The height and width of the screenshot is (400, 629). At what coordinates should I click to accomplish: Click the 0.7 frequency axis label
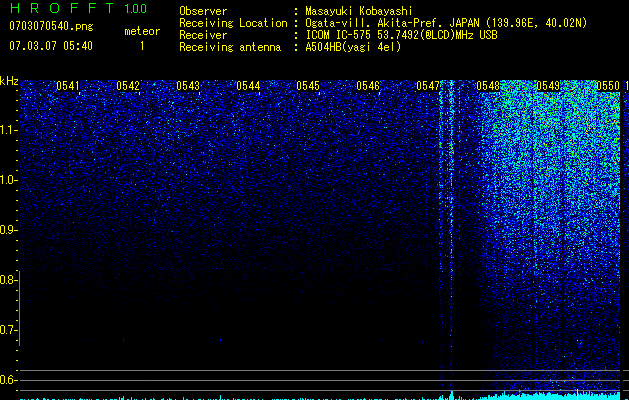[x=8, y=330]
